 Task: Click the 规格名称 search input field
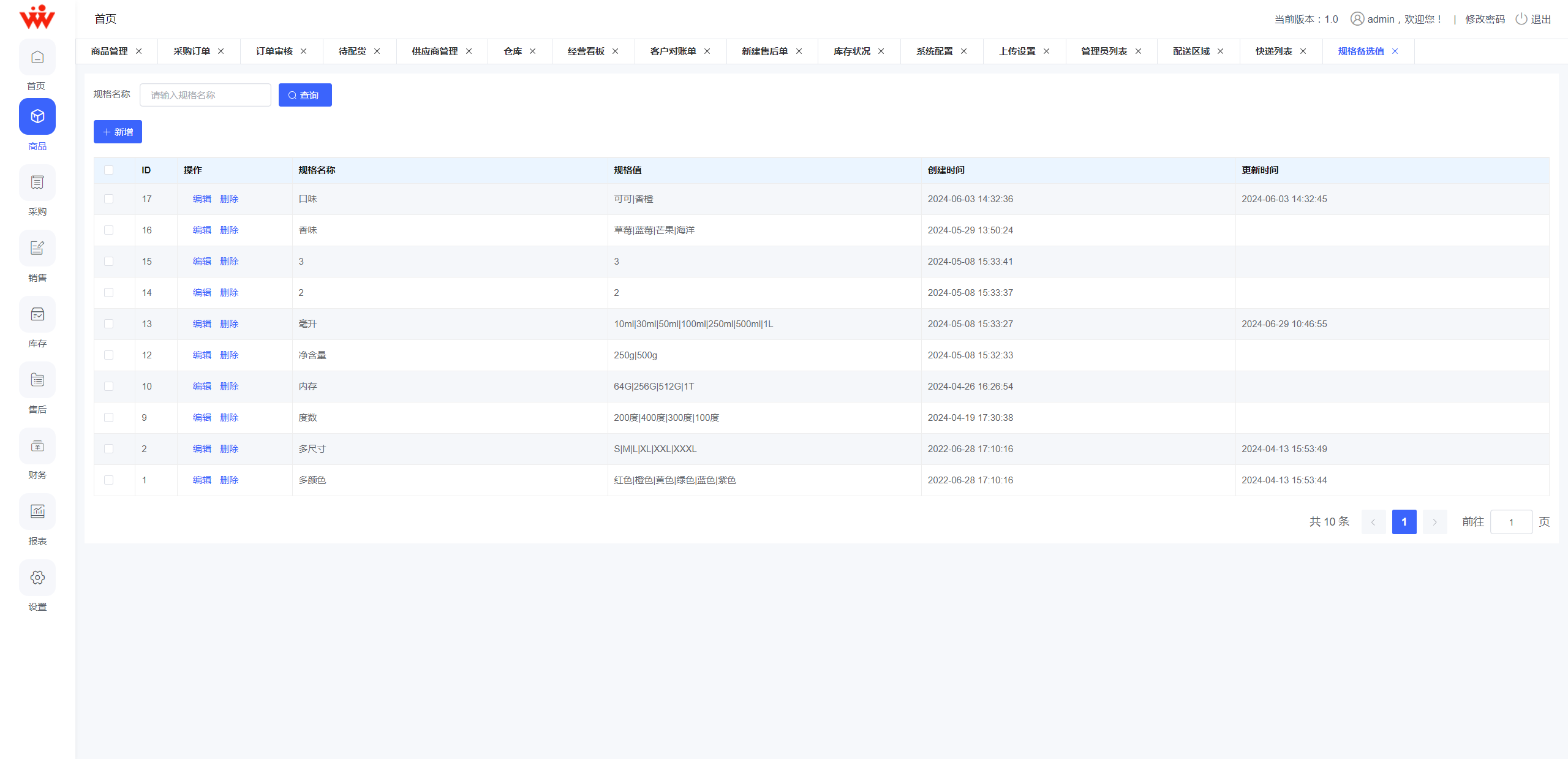[205, 94]
